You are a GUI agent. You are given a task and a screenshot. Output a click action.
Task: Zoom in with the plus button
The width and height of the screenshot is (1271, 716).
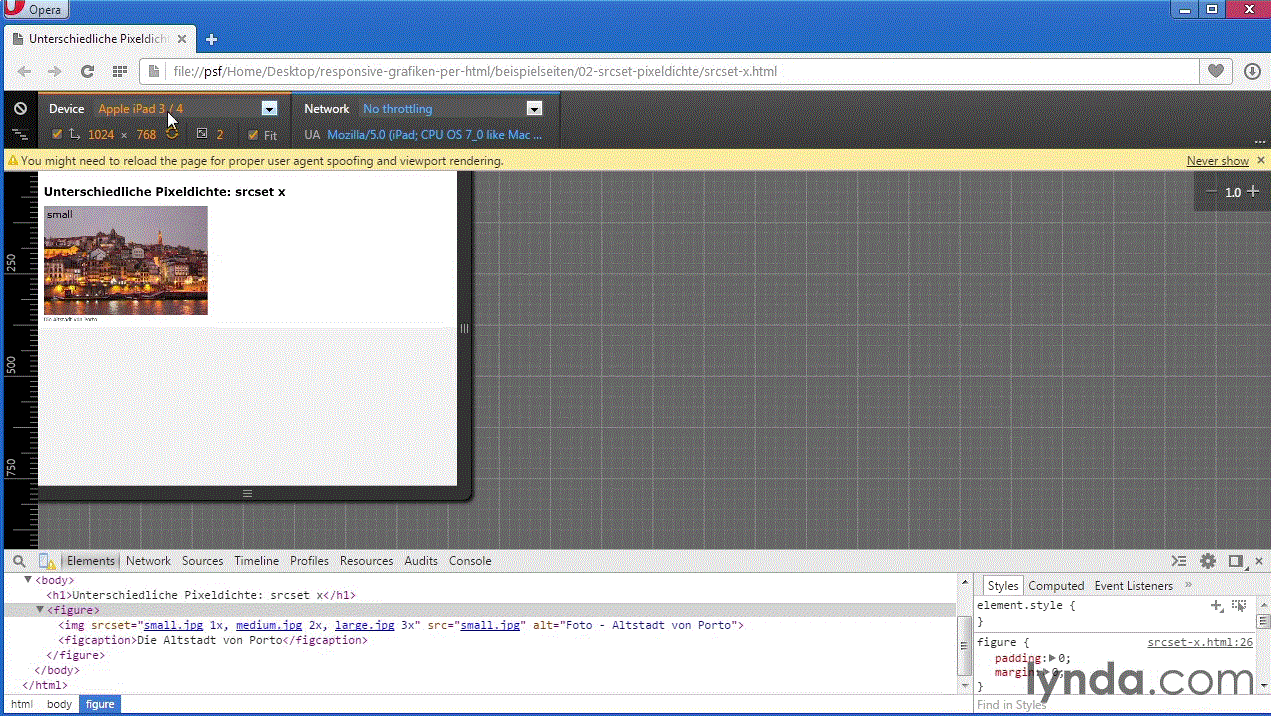point(1252,191)
